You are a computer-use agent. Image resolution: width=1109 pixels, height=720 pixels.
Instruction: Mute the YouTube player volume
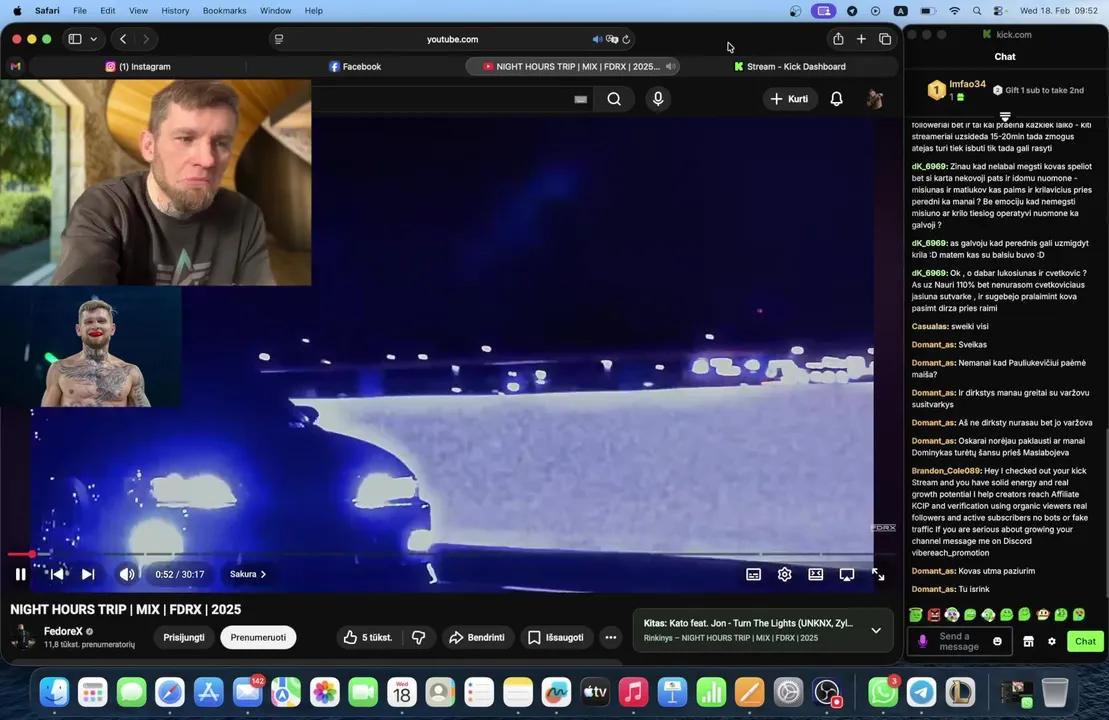(x=127, y=574)
